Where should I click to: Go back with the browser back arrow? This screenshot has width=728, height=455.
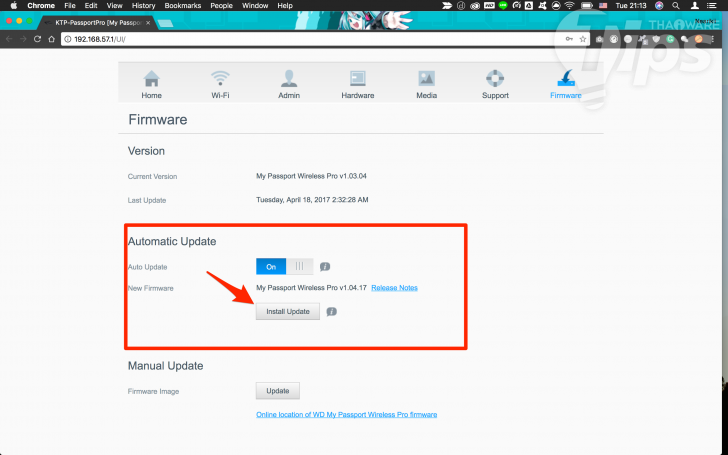click(9, 39)
